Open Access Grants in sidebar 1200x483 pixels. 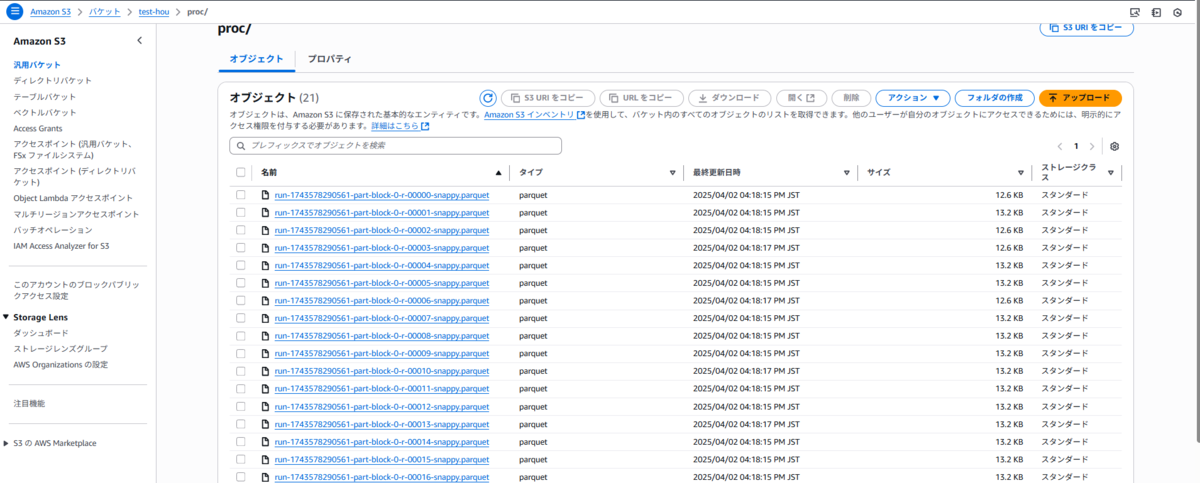coord(38,129)
